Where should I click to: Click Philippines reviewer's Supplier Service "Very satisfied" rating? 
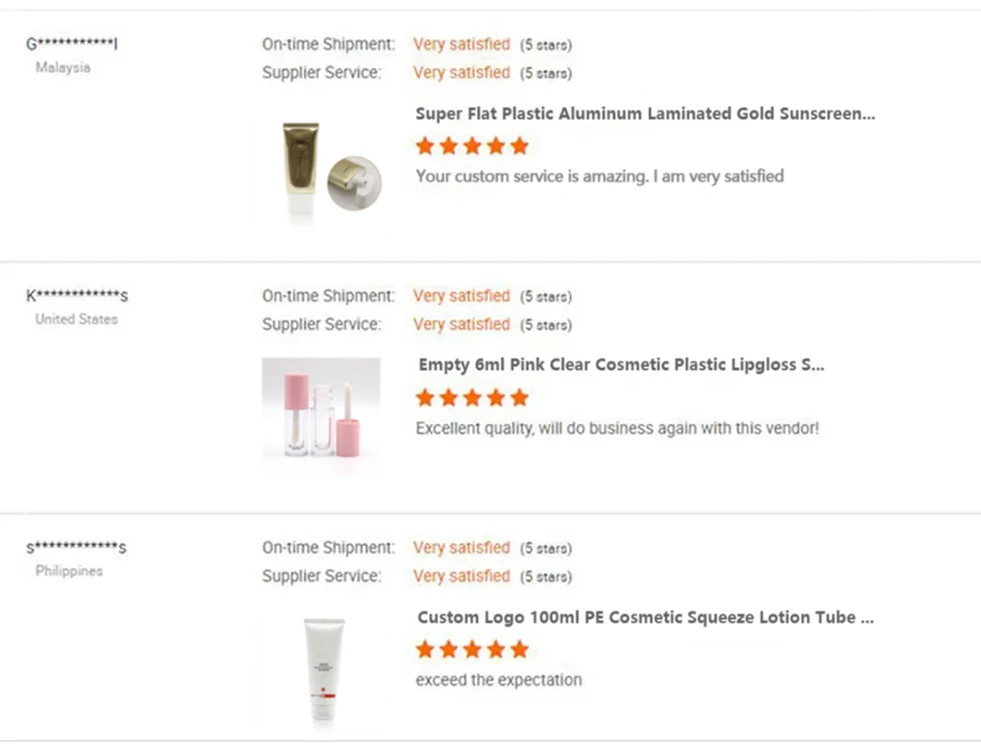pyautogui.click(x=461, y=576)
